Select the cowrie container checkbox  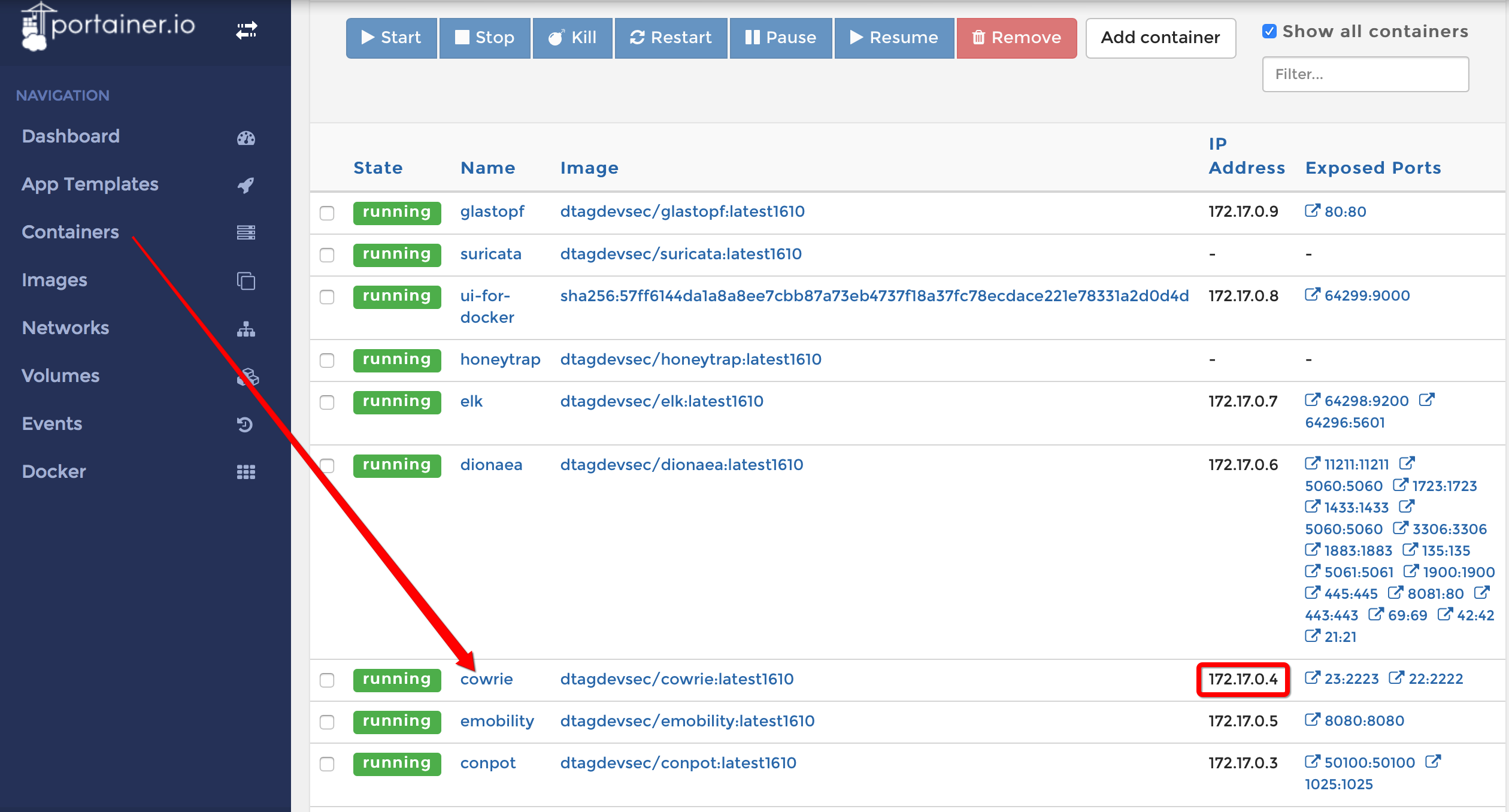coord(327,680)
